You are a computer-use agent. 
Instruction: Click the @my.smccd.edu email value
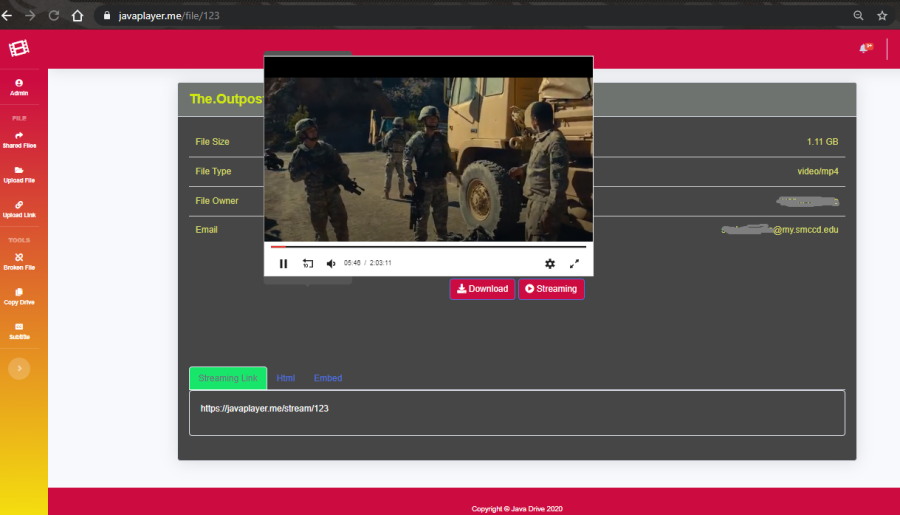point(805,230)
